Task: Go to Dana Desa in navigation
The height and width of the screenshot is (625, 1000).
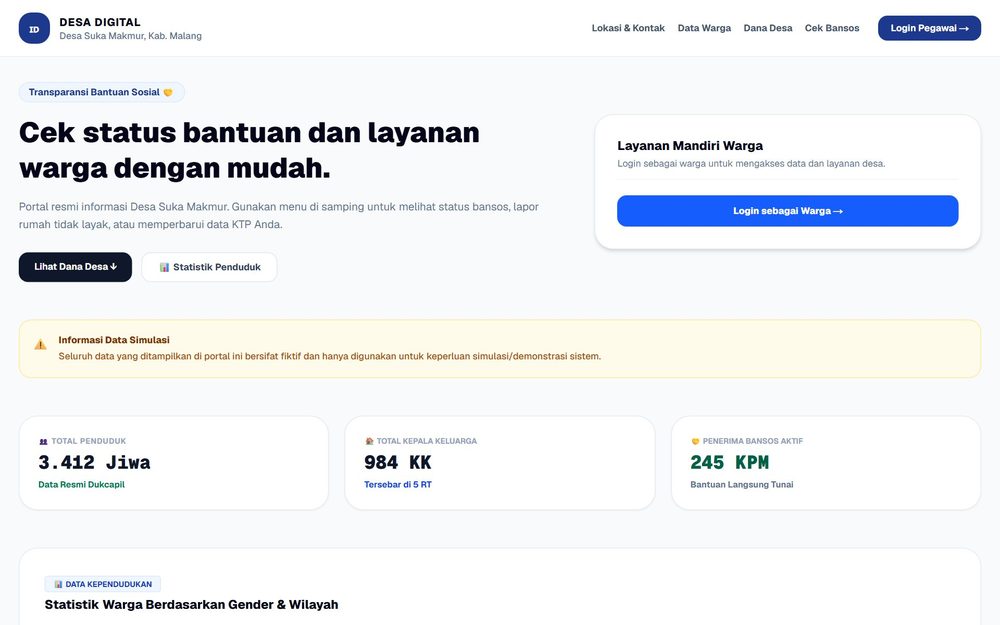Action: click(768, 28)
